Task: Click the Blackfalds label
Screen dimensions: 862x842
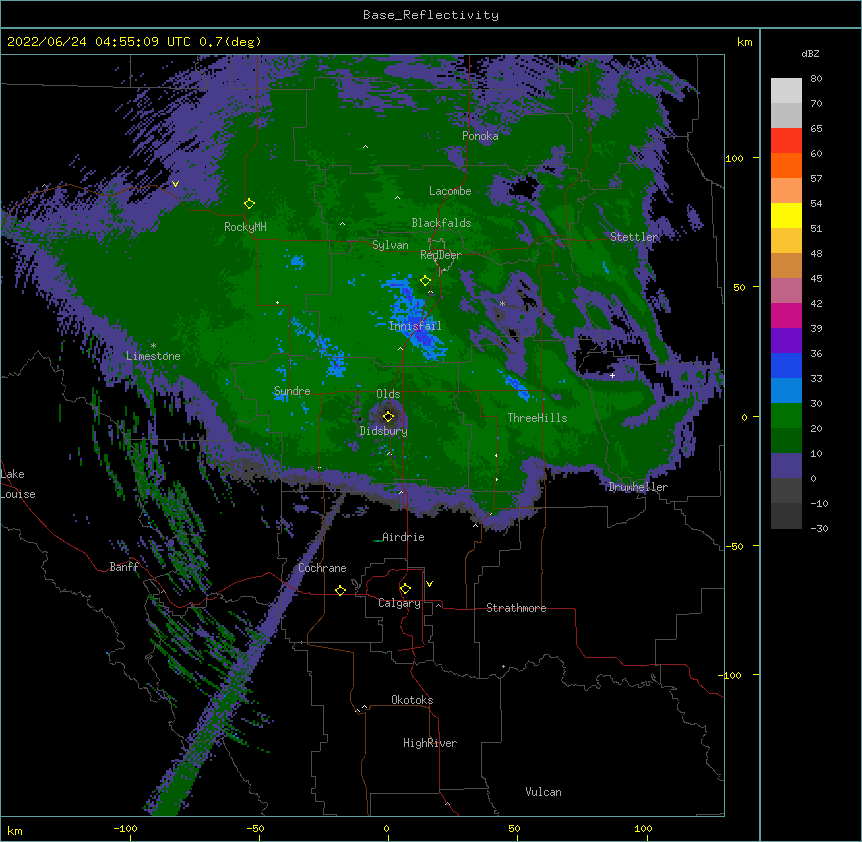Action: [441, 223]
